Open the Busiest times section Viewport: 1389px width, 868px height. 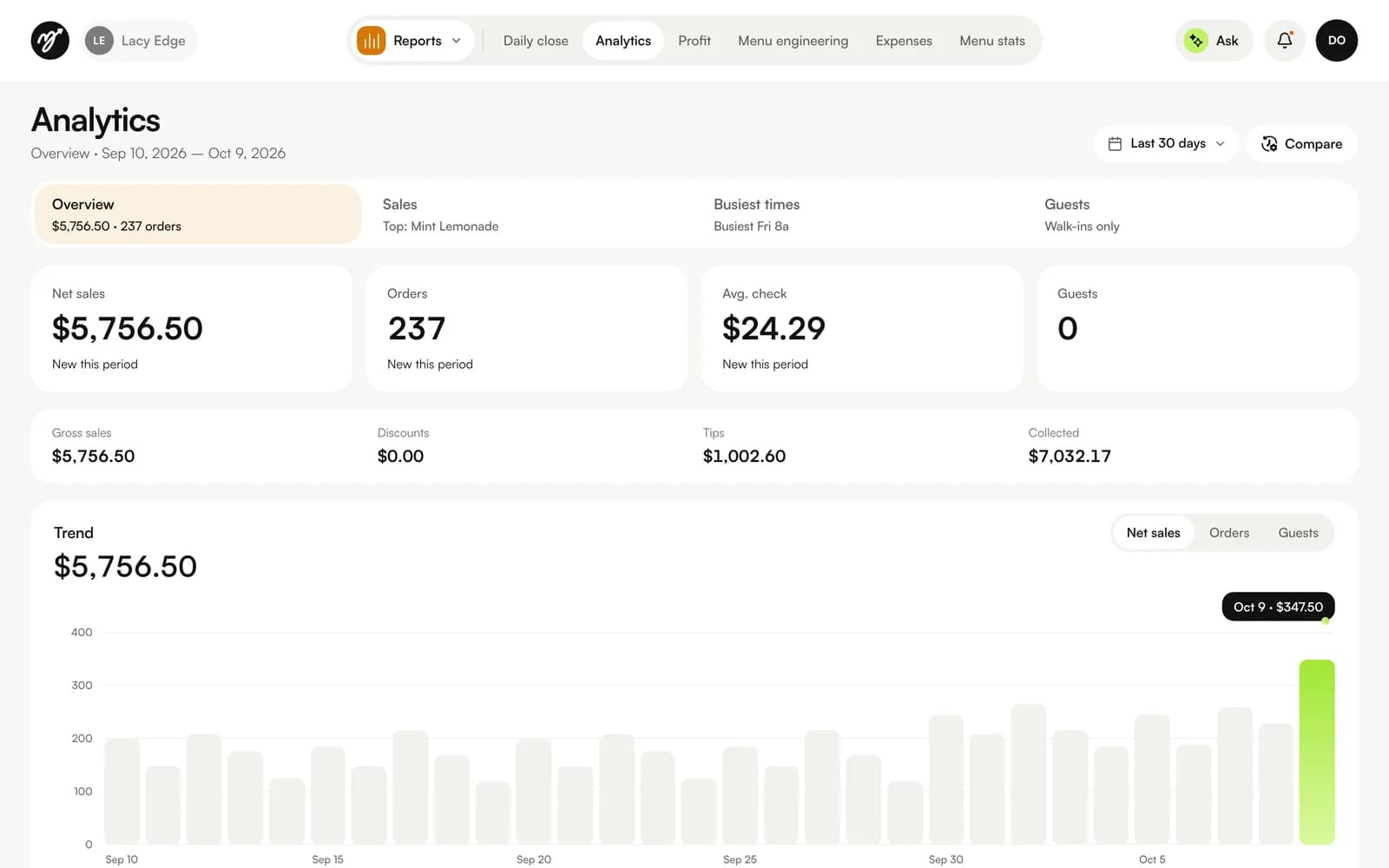859,214
